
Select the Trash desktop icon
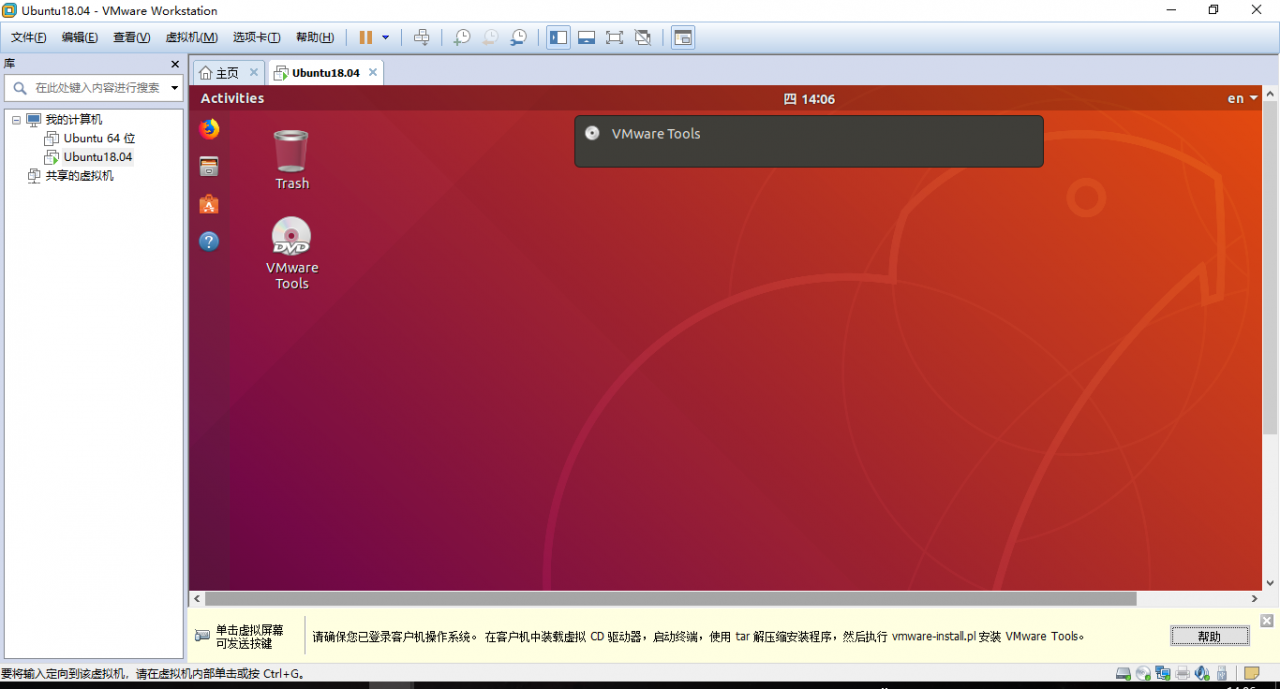[x=292, y=160]
